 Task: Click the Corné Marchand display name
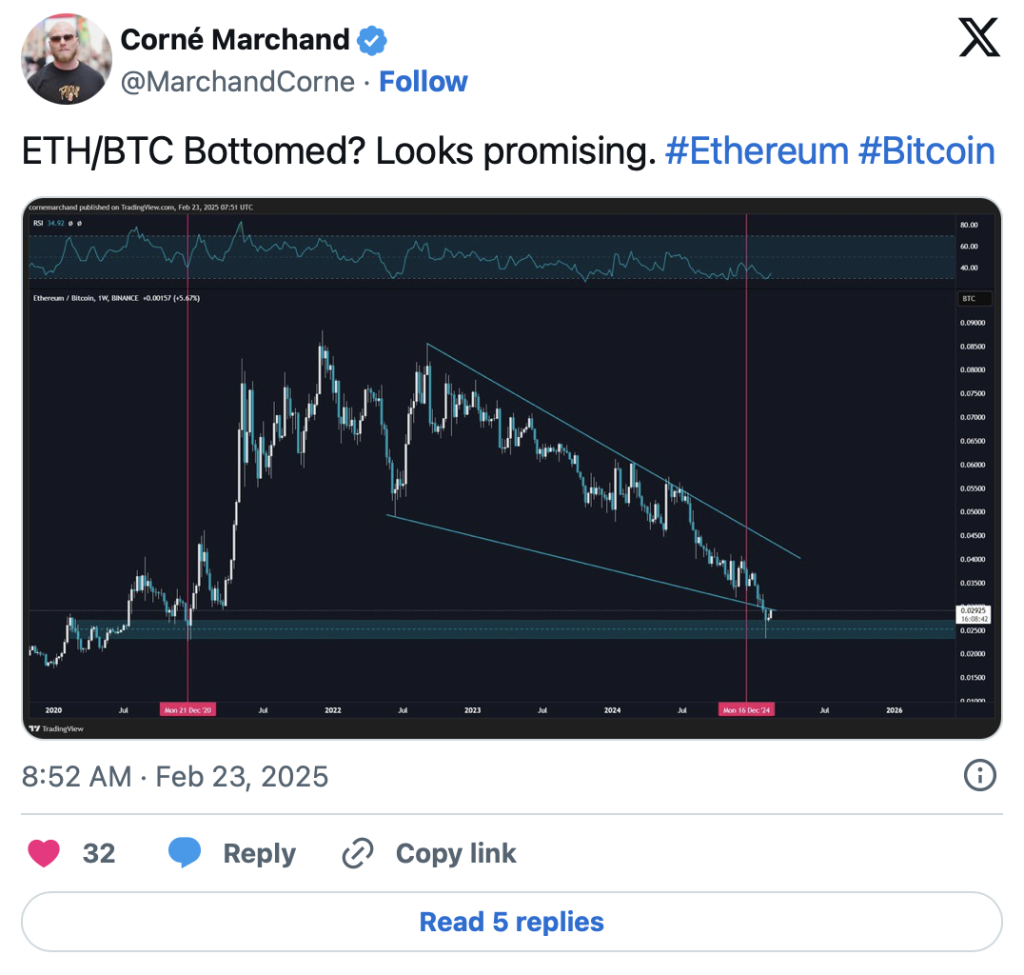235,40
